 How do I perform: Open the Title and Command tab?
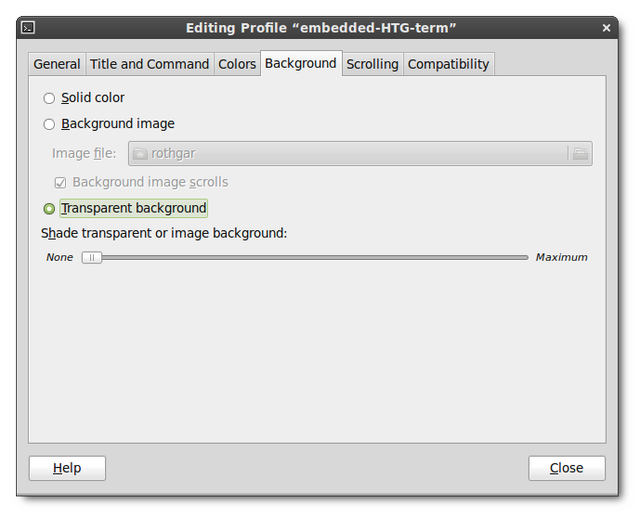tap(149, 64)
